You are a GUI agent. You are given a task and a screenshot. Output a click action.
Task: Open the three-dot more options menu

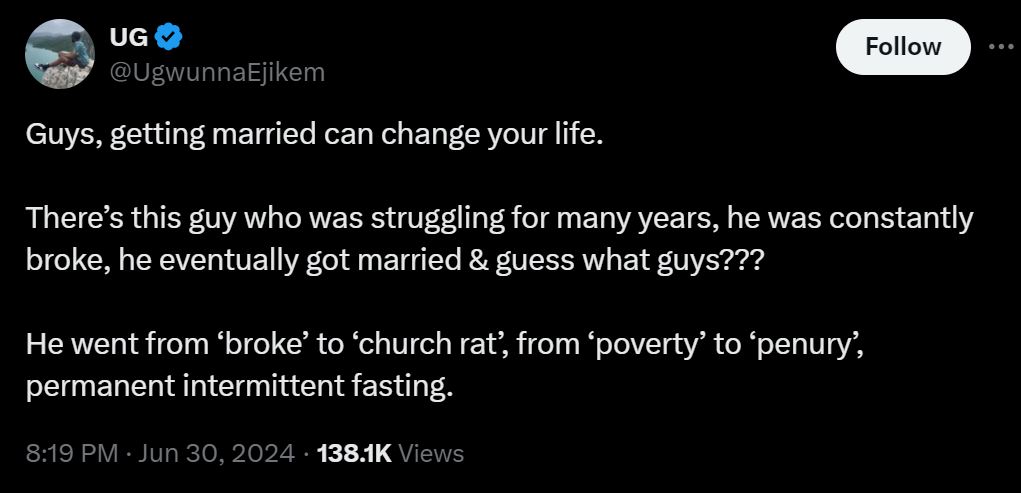pos(999,47)
